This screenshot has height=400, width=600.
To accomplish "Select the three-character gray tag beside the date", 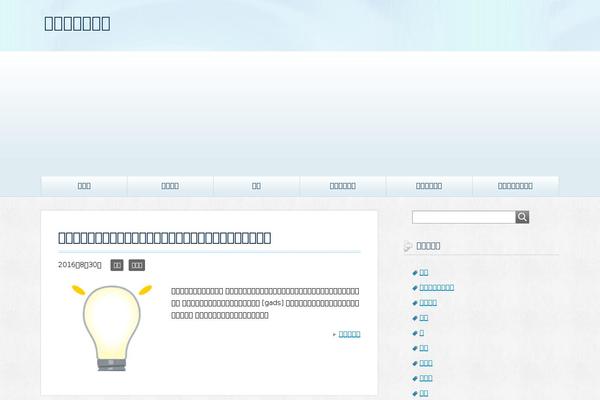I will pyautogui.click(x=137, y=265).
